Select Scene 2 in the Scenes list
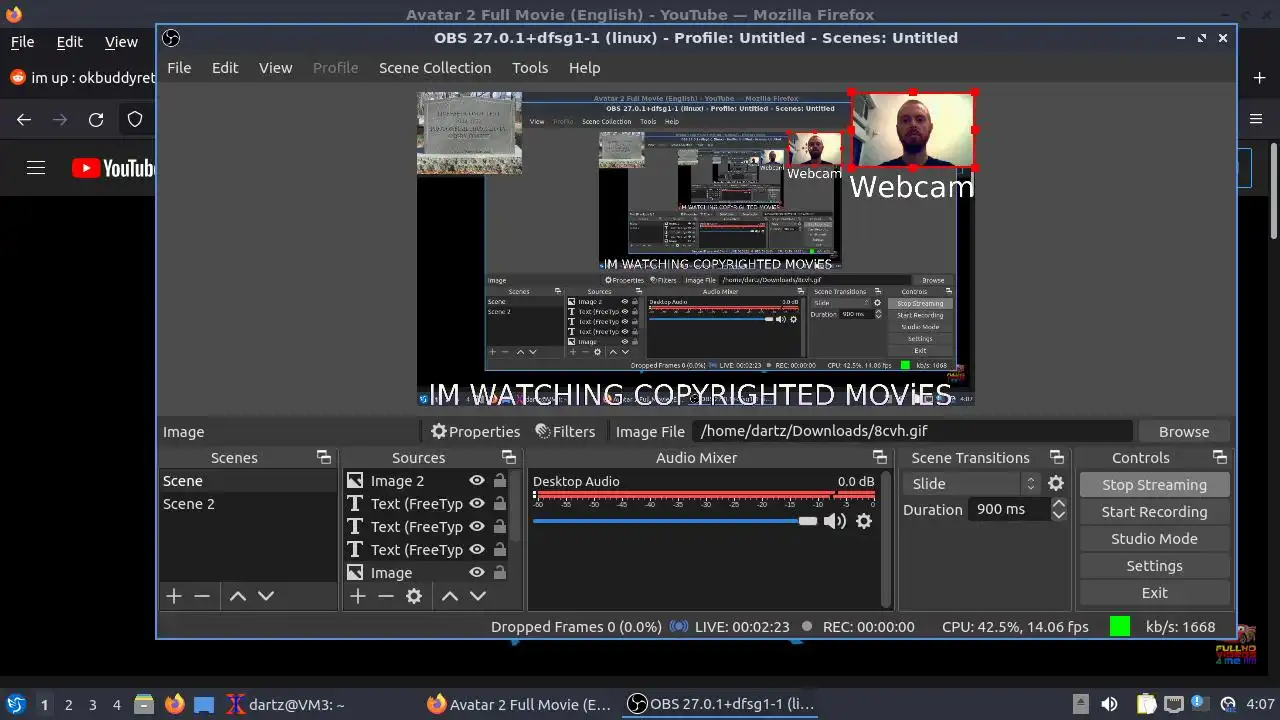 tap(248, 504)
